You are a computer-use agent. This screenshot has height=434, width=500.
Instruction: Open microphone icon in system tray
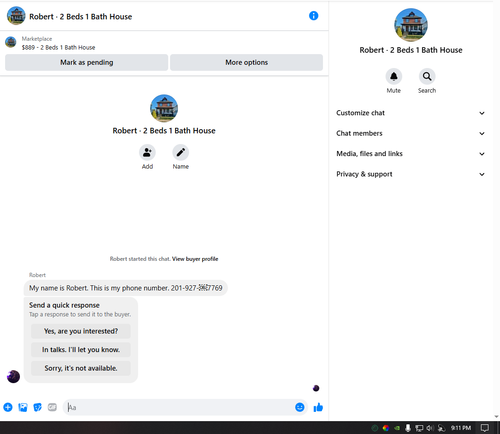408,428
